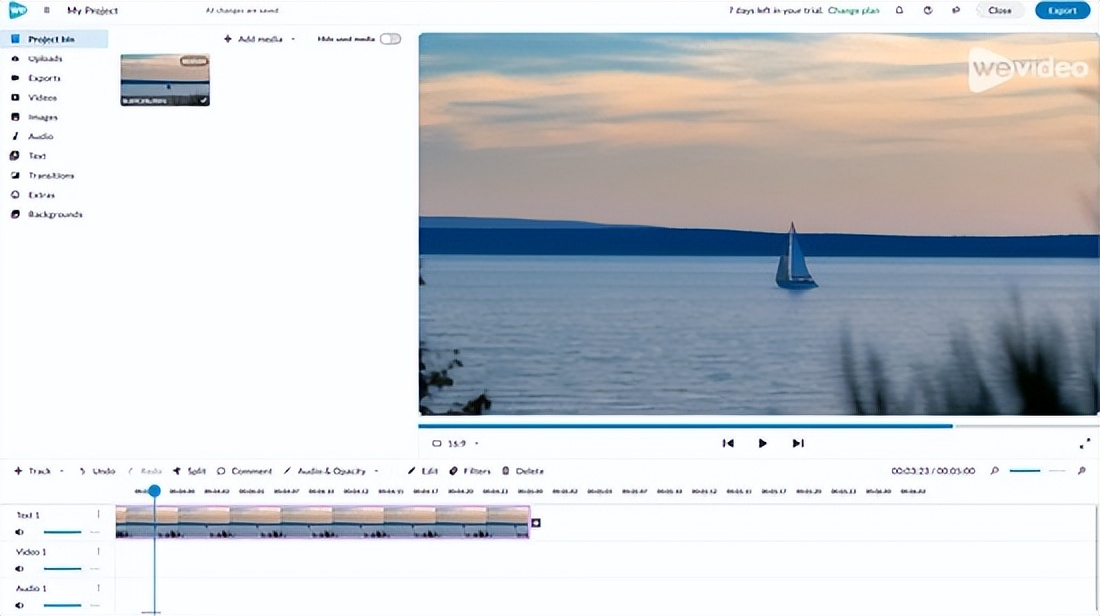The height and width of the screenshot is (616, 1100).
Task: Adjust the Text 1 track volume slider
Action: point(71,533)
